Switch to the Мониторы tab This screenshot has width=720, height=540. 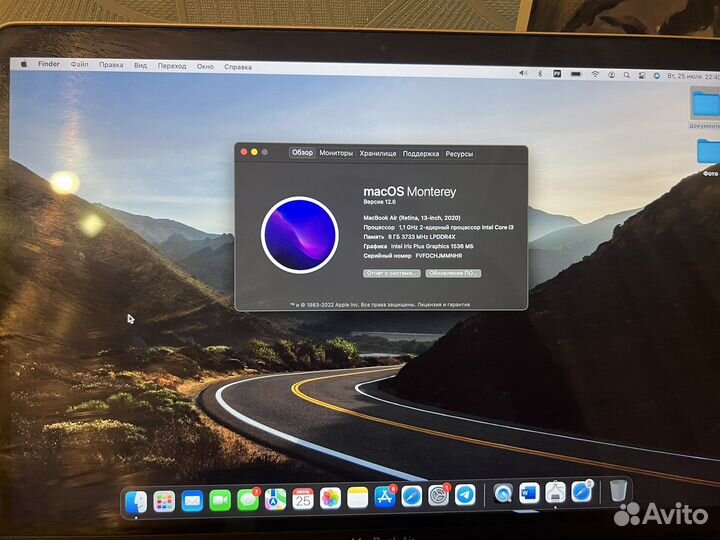(x=336, y=153)
